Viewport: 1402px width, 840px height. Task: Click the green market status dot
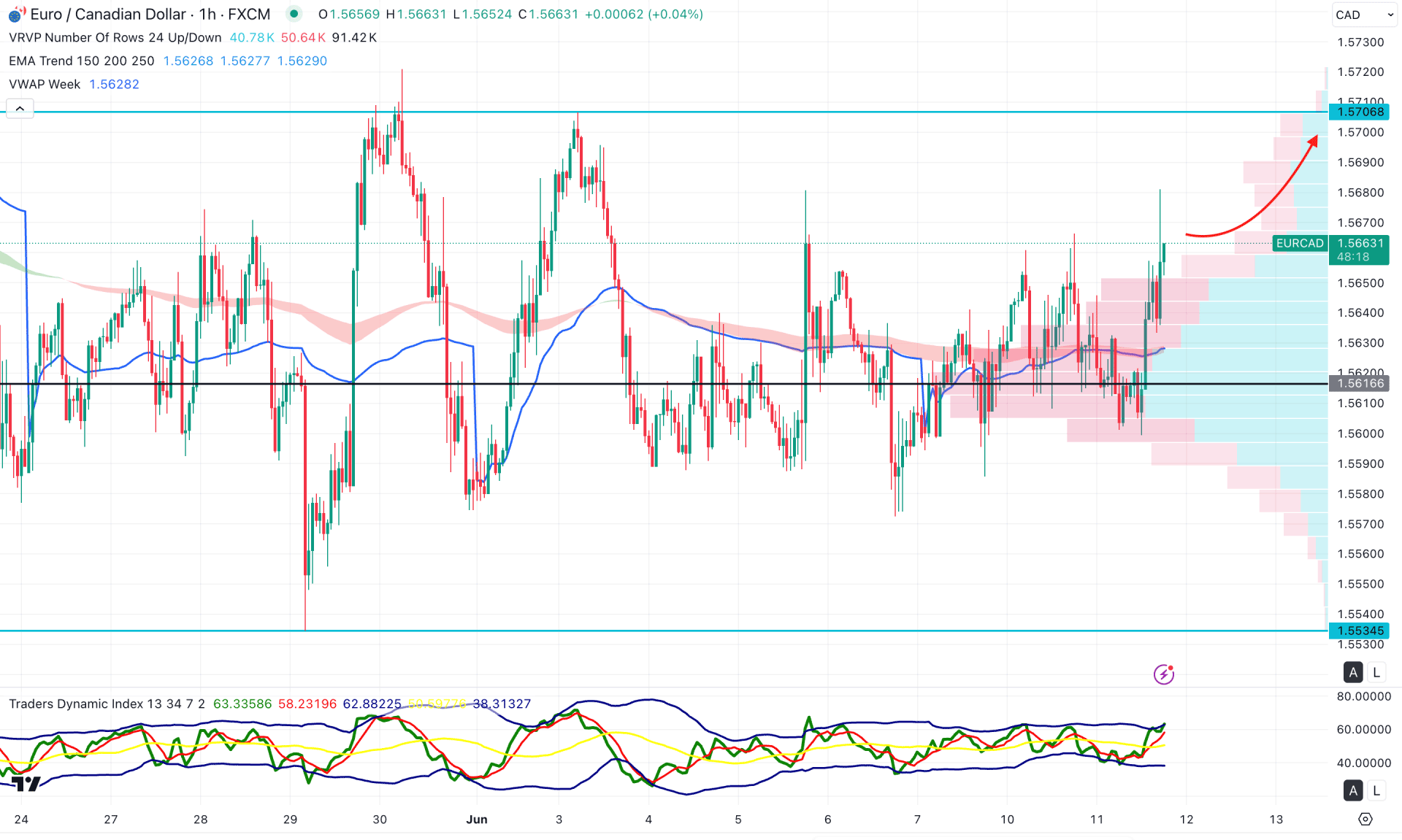pyautogui.click(x=294, y=14)
